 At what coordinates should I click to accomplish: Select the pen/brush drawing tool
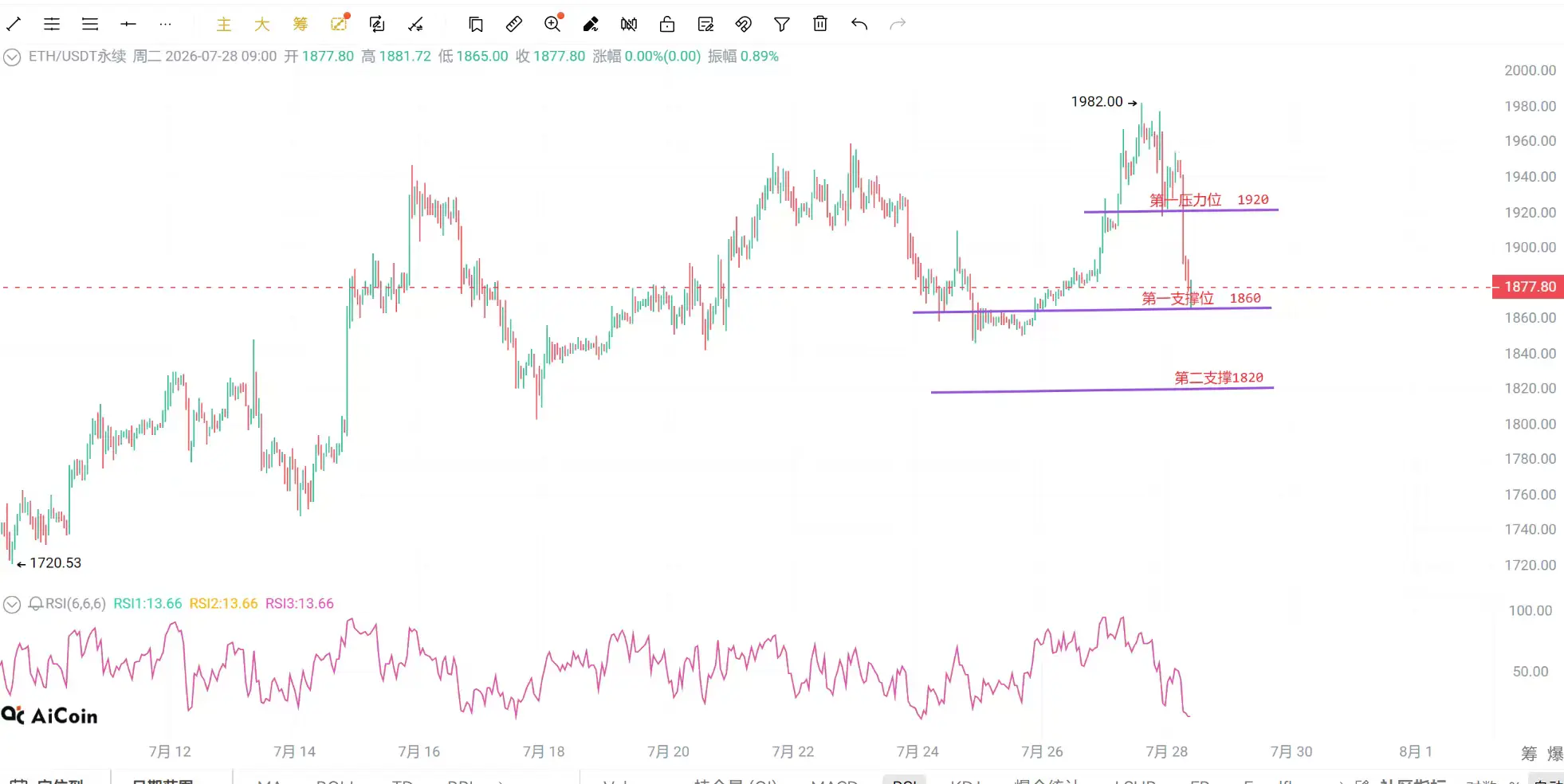pos(591,25)
